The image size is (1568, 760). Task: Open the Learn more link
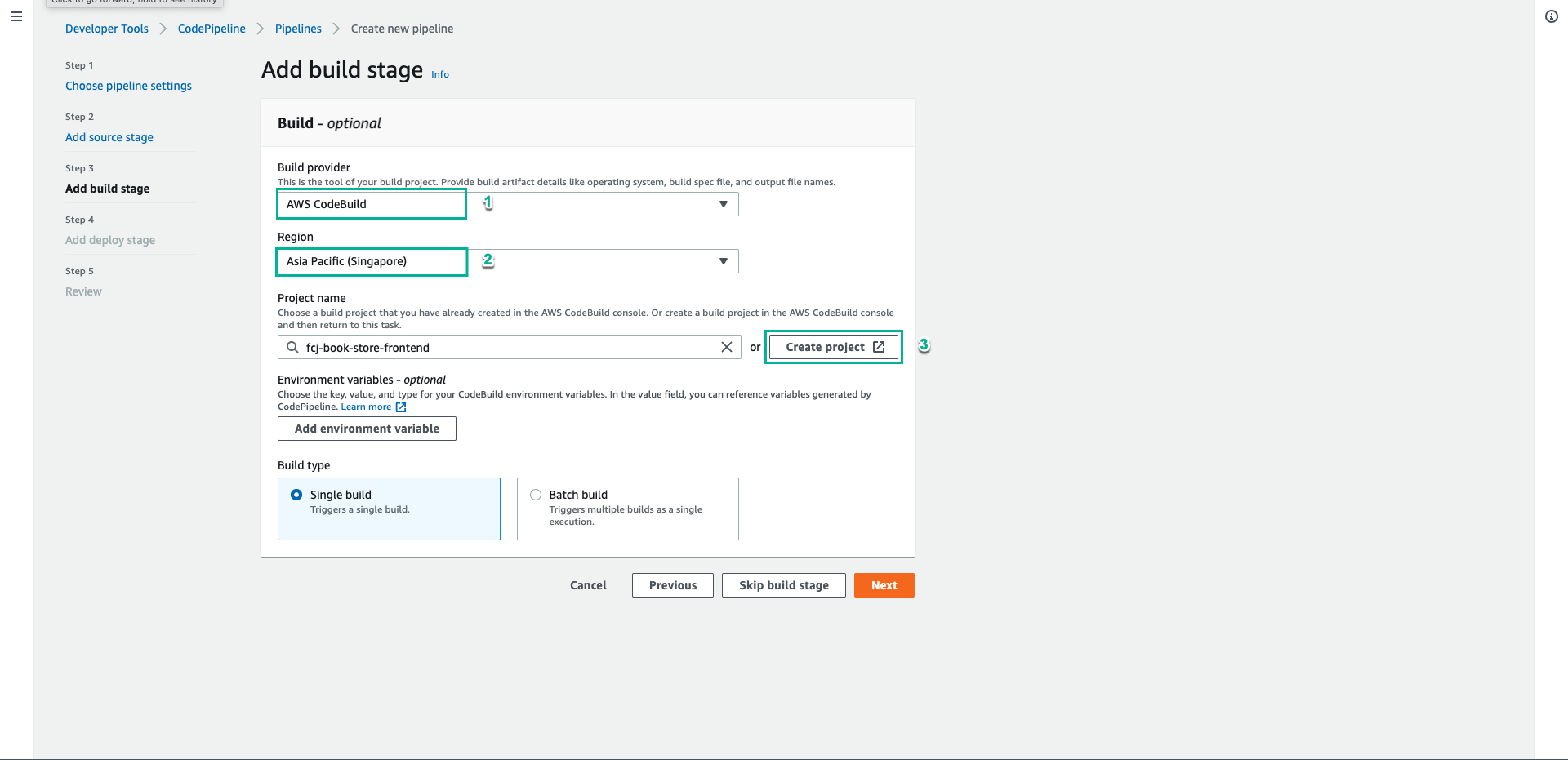click(366, 407)
